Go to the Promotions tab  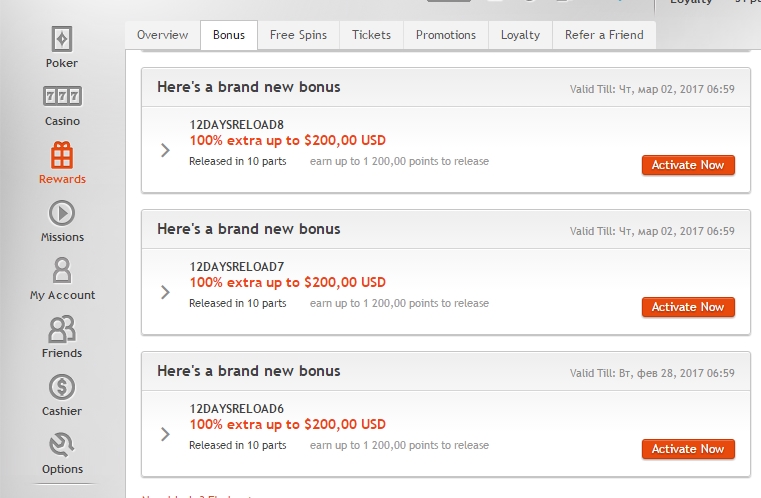pyautogui.click(x=446, y=35)
